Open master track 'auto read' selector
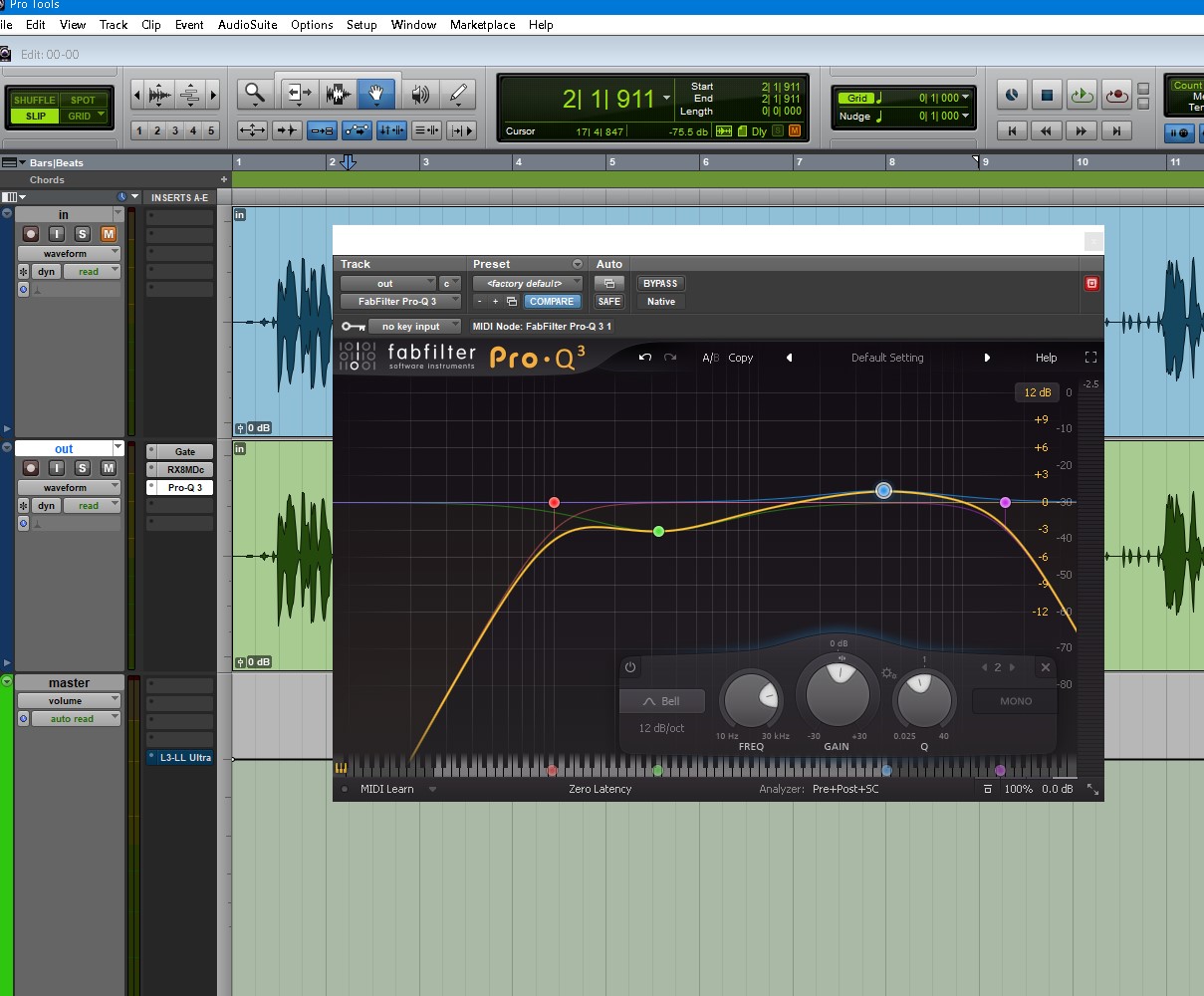Viewport: 1204px width, 996px height. click(x=76, y=719)
